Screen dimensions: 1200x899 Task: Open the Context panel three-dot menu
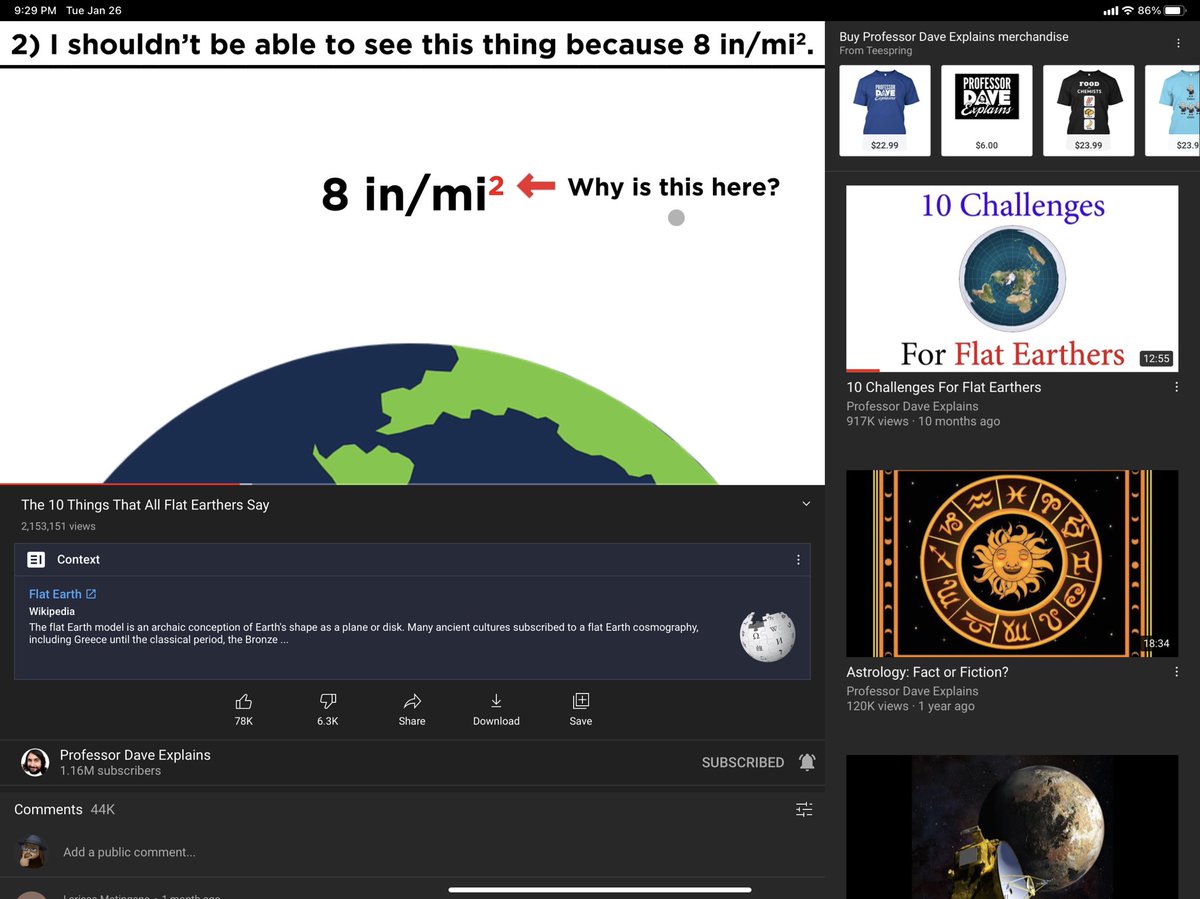(798, 560)
